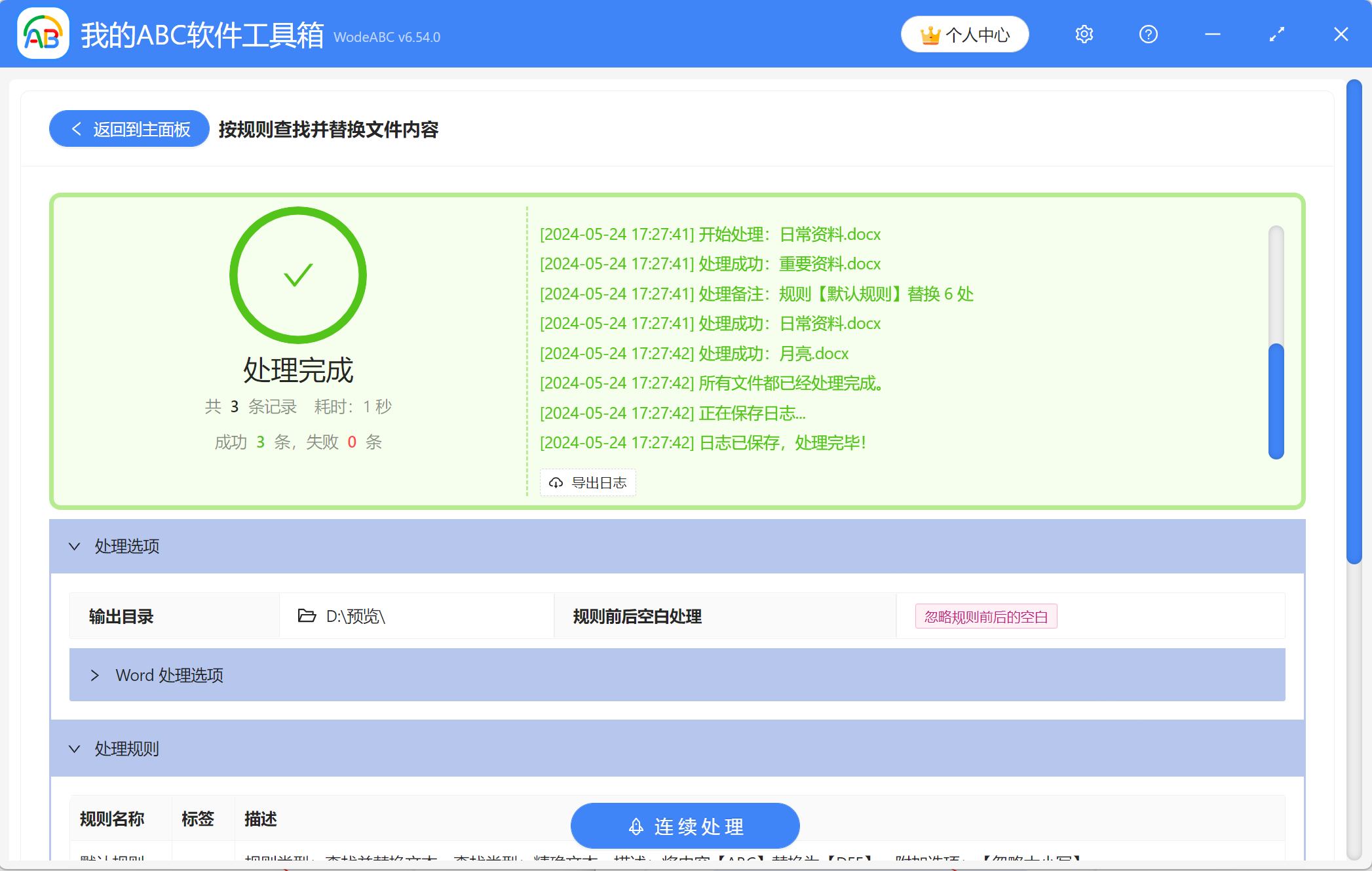Toggle the 忽略规则前后的空白 option
Screen dimensions: 1372x871
pos(985,616)
